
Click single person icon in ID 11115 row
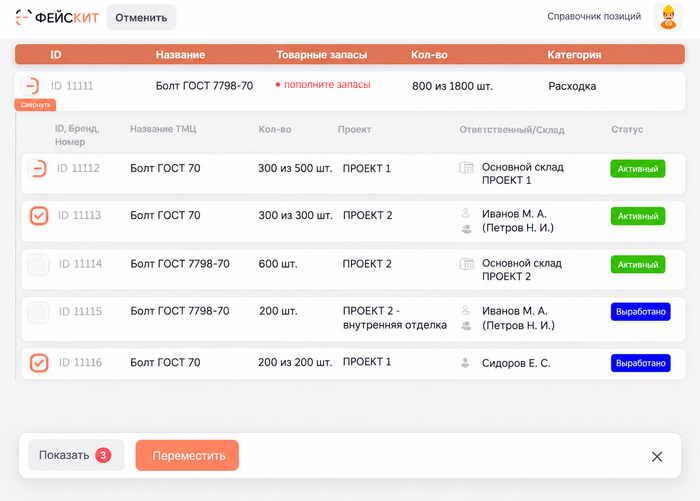click(x=466, y=310)
